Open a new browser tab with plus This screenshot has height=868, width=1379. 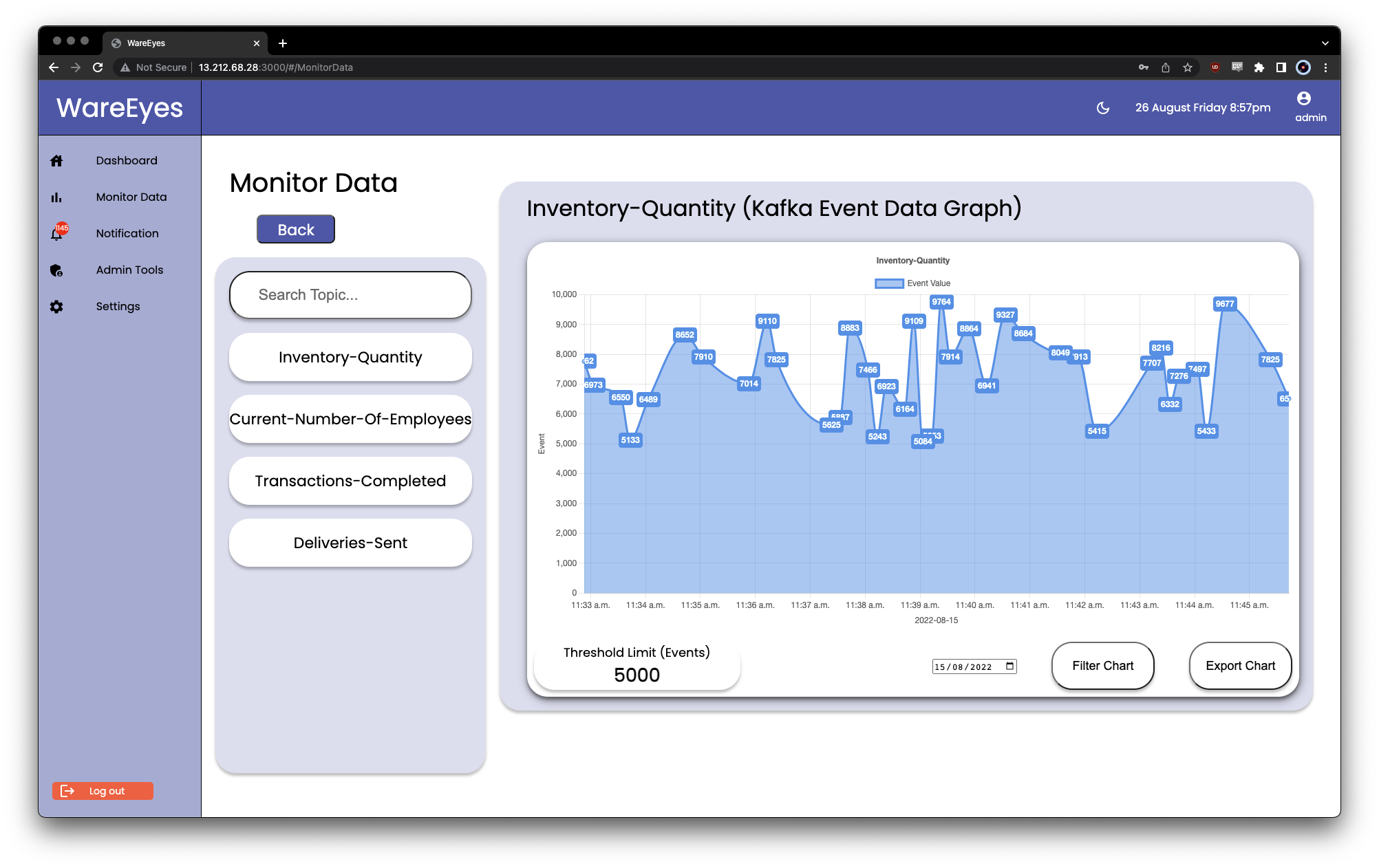coord(283,43)
